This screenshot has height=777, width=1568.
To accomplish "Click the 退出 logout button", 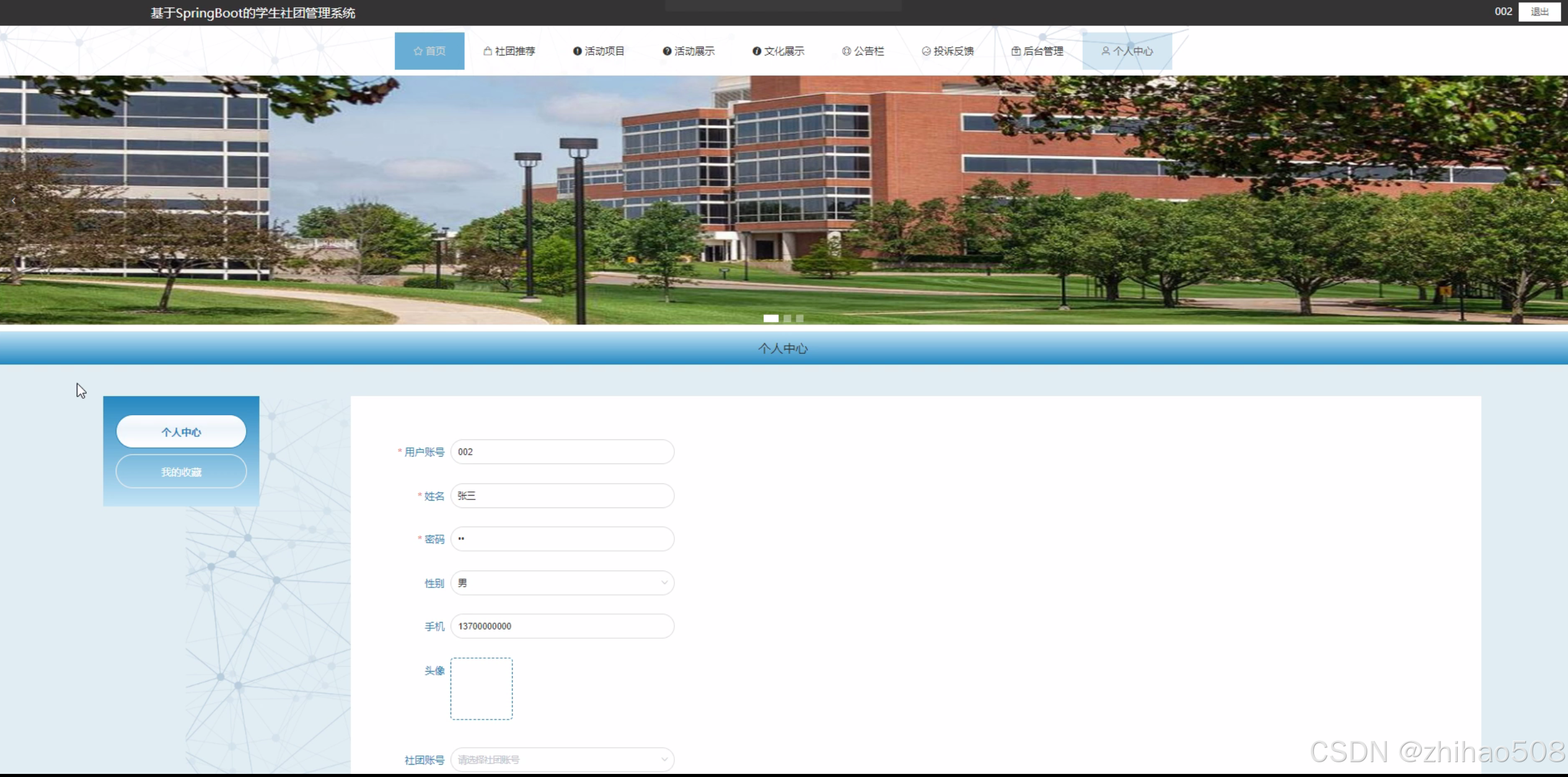I will click(x=1539, y=12).
